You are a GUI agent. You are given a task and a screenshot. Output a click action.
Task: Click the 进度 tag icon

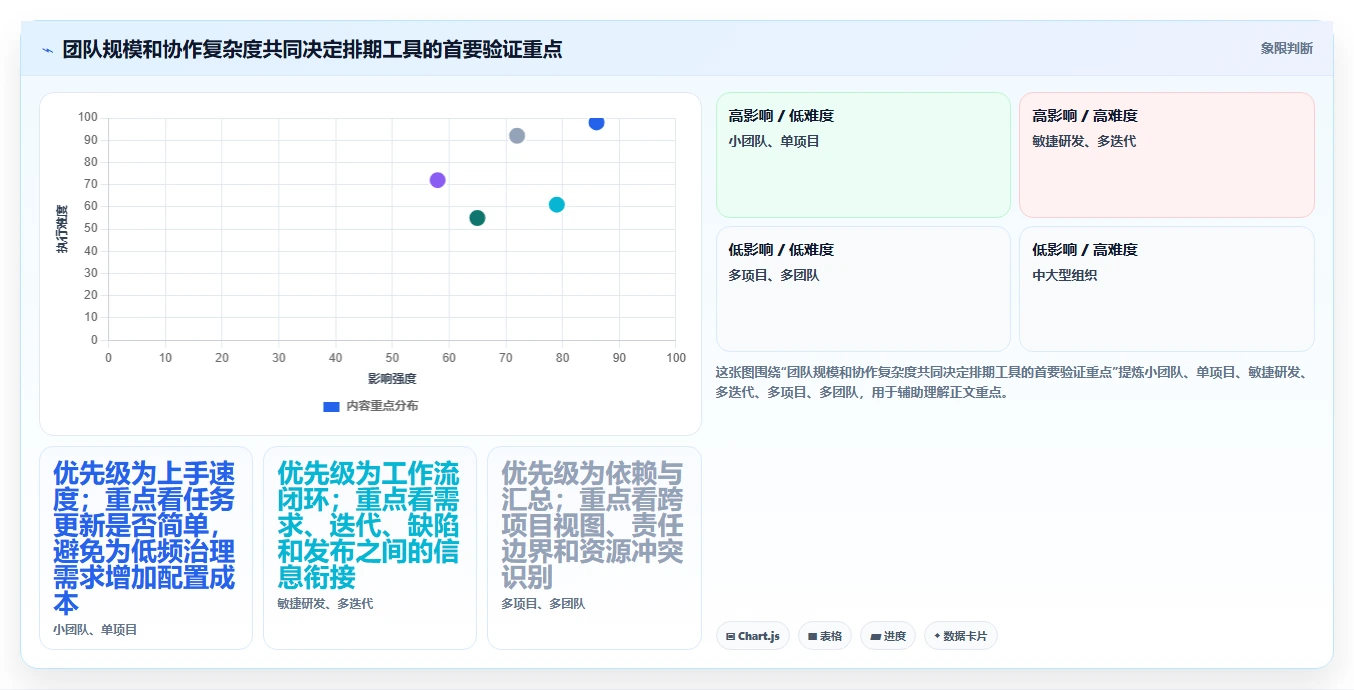pos(876,636)
